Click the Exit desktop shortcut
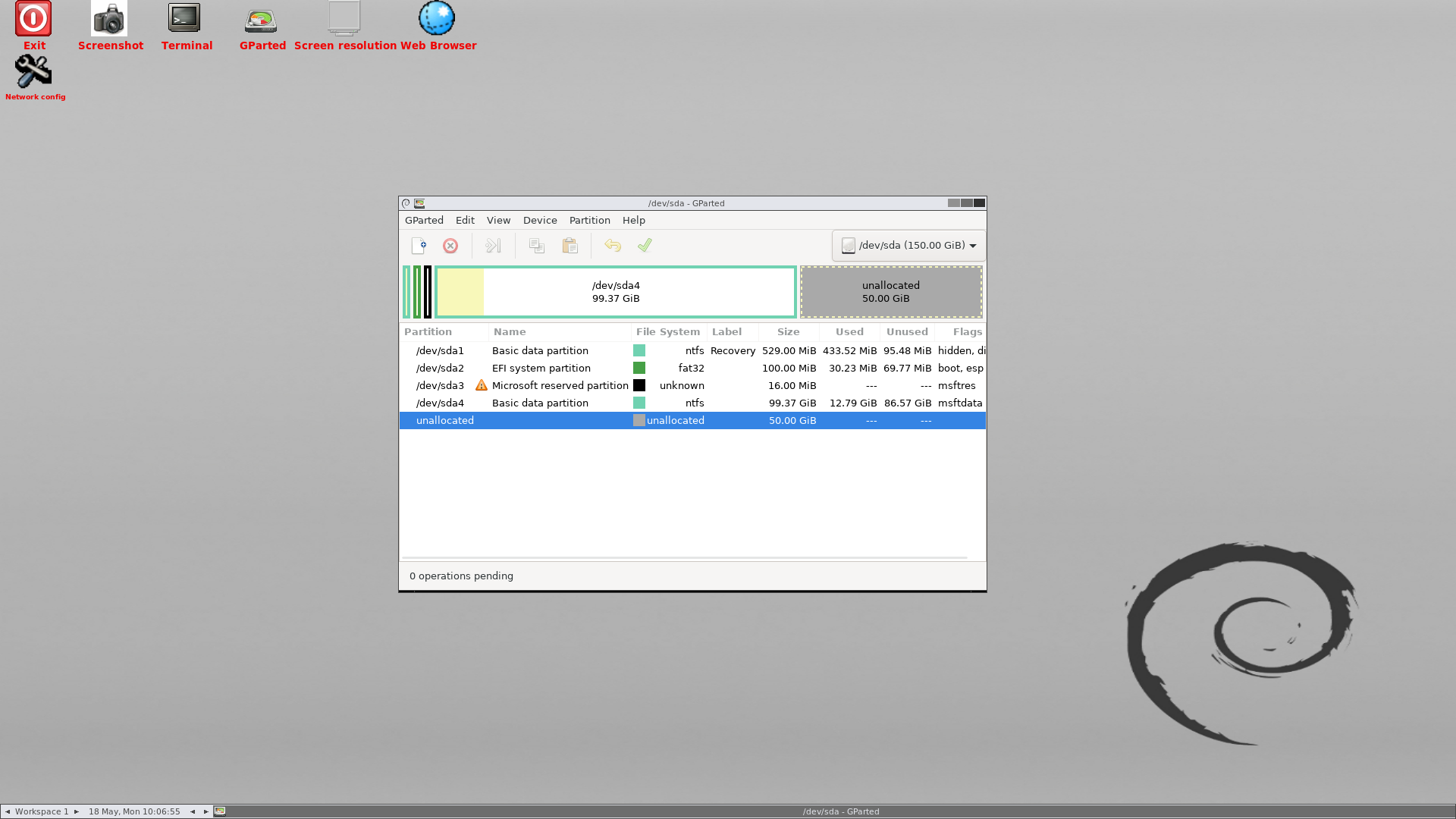This screenshot has height=819, width=1456. pyautogui.click(x=33, y=19)
